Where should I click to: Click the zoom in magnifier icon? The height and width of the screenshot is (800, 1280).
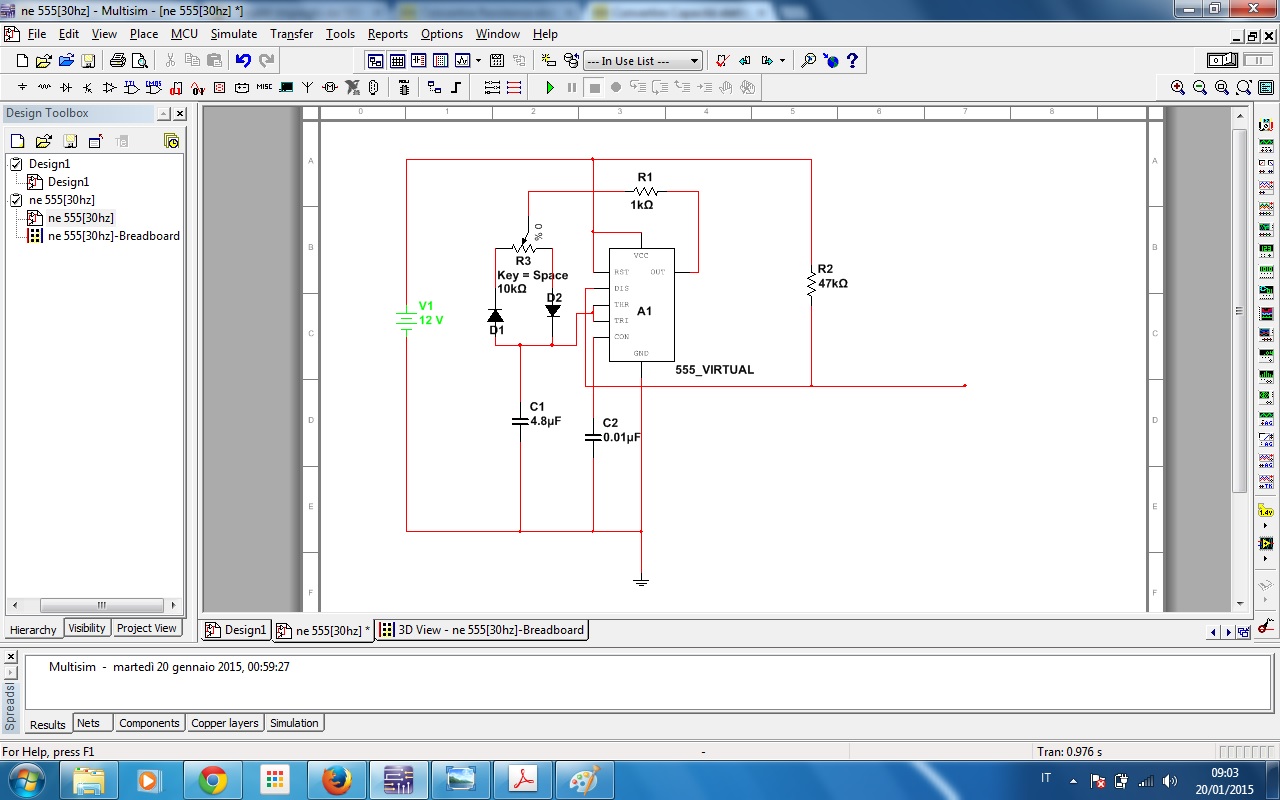pos(1178,88)
